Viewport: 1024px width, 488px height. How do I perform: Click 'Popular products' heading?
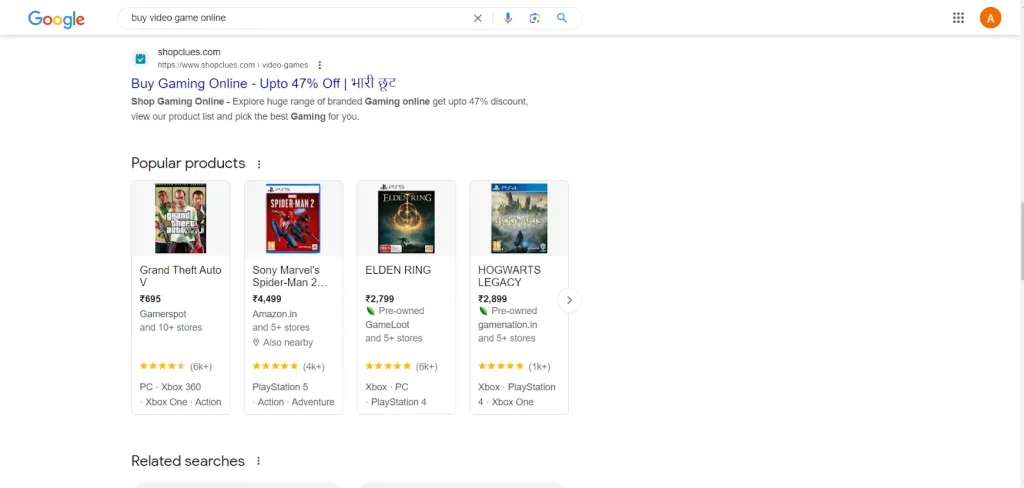coord(188,163)
